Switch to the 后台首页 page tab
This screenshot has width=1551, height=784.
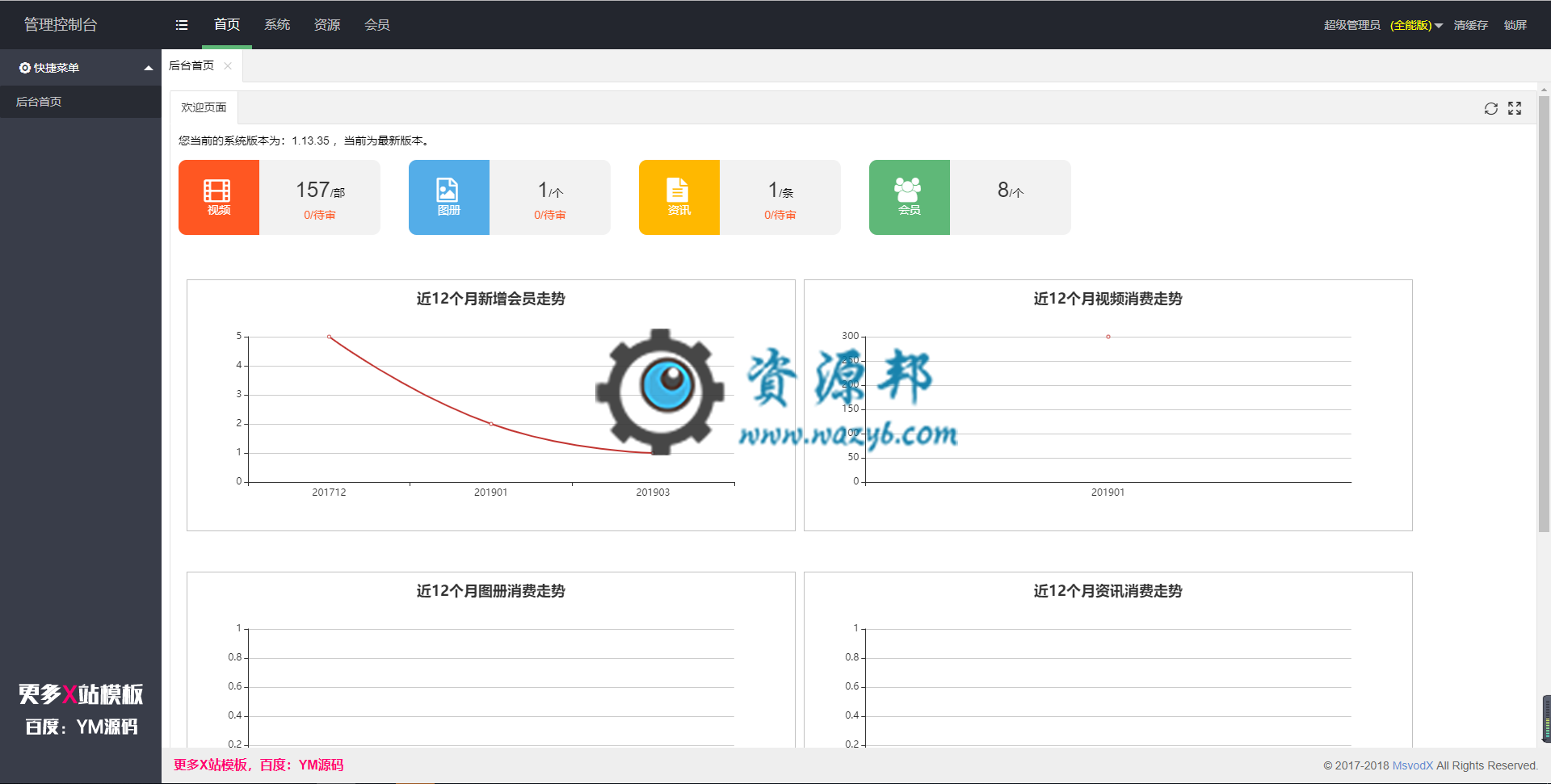(x=191, y=65)
